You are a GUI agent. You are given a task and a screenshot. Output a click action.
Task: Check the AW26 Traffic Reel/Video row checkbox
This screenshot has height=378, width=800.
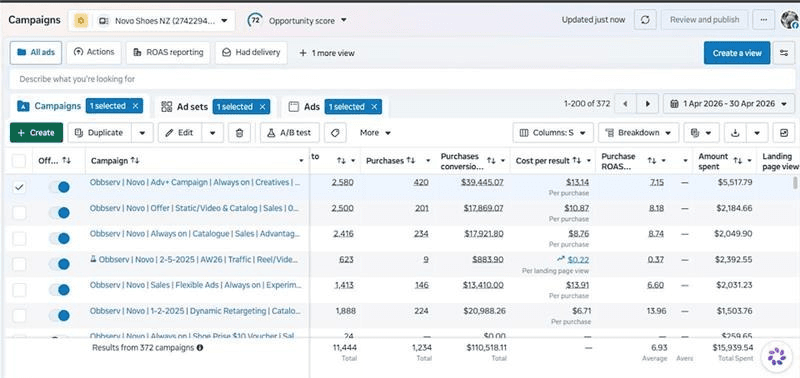pos(19,264)
